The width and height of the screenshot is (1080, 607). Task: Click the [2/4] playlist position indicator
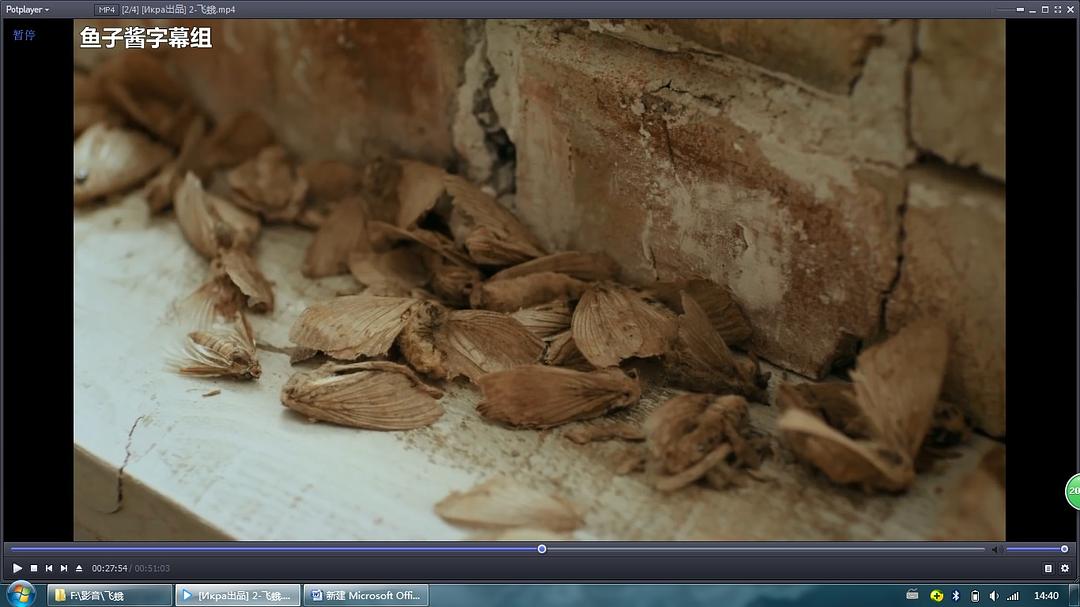(x=132, y=9)
